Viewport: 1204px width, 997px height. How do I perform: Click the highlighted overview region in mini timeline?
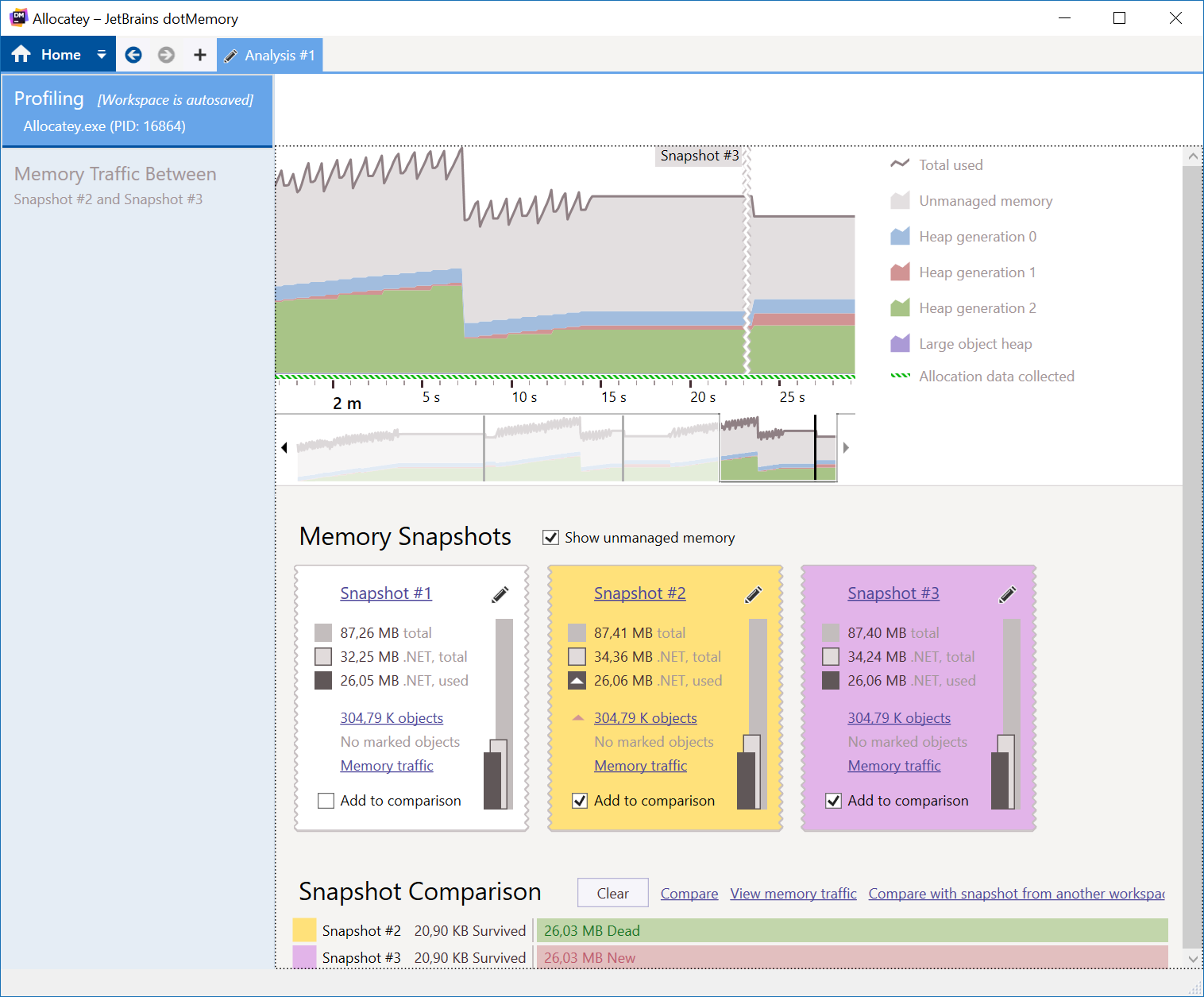pos(778,447)
